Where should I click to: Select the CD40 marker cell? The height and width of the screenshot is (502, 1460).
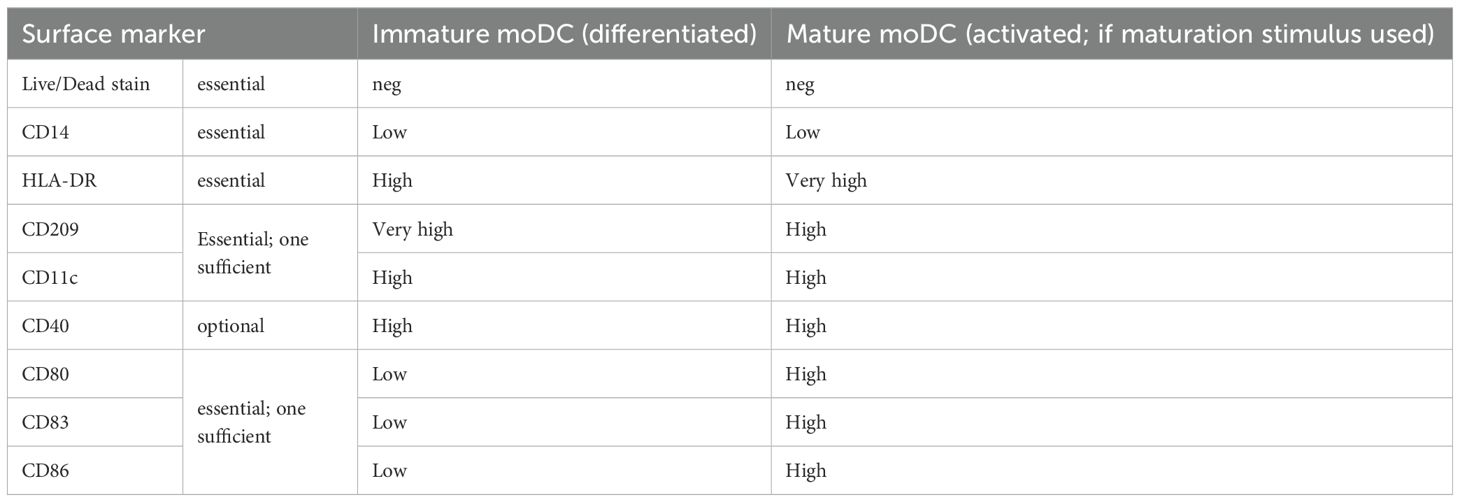point(45,326)
